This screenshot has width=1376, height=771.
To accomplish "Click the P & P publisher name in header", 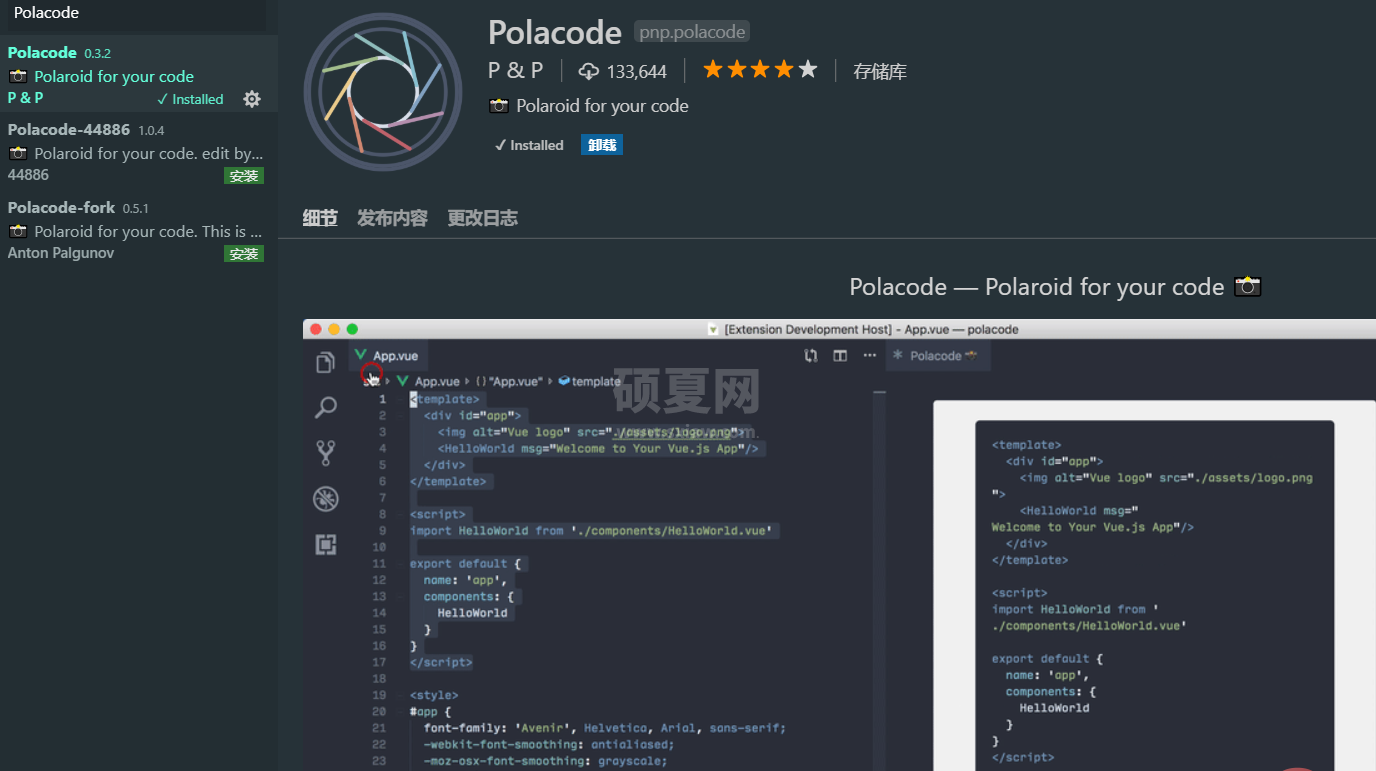I will pos(515,70).
